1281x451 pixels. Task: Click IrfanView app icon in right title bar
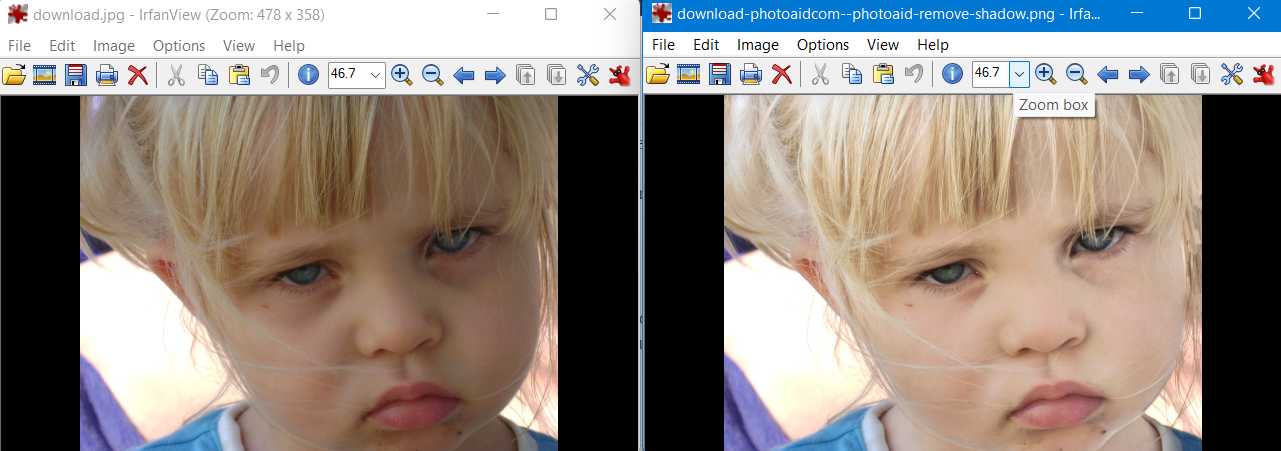pyautogui.click(x=661, y=14)
